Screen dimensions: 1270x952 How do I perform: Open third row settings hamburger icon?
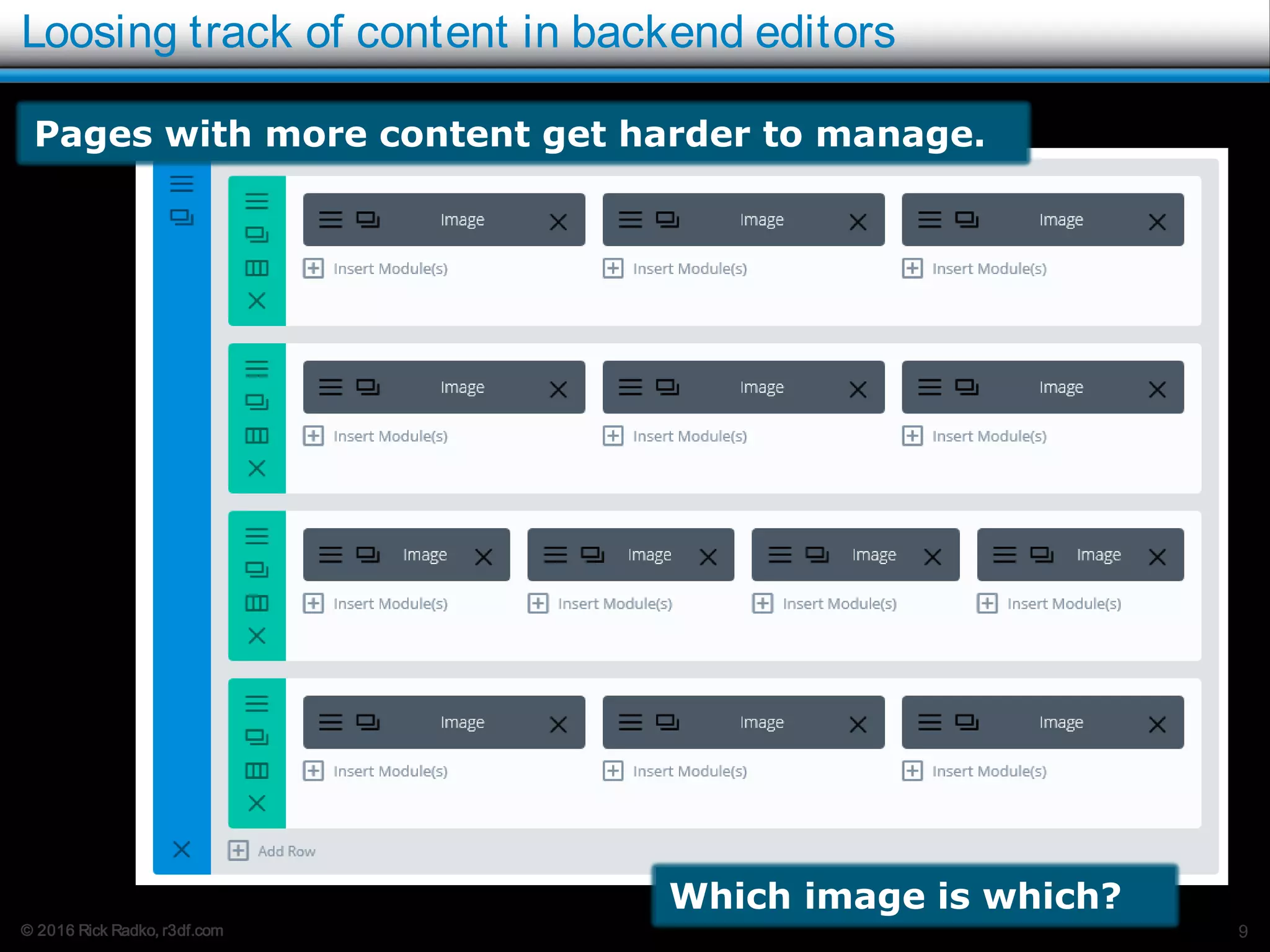point(257,535)
